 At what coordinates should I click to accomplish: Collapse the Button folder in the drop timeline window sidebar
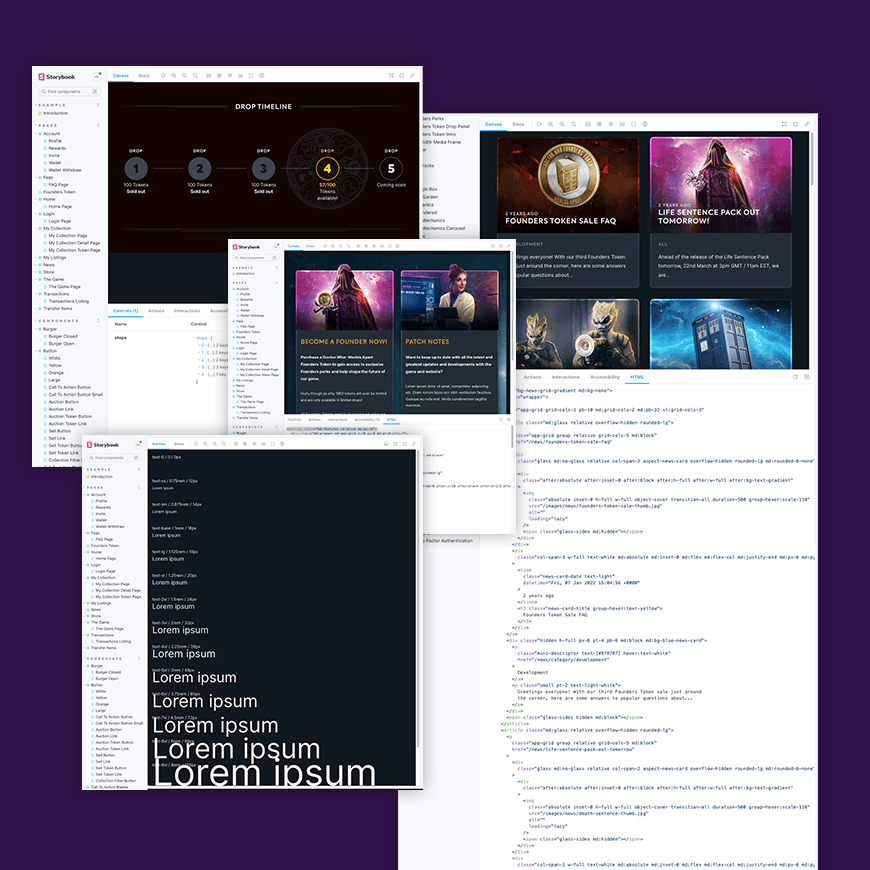click(48, 351)
